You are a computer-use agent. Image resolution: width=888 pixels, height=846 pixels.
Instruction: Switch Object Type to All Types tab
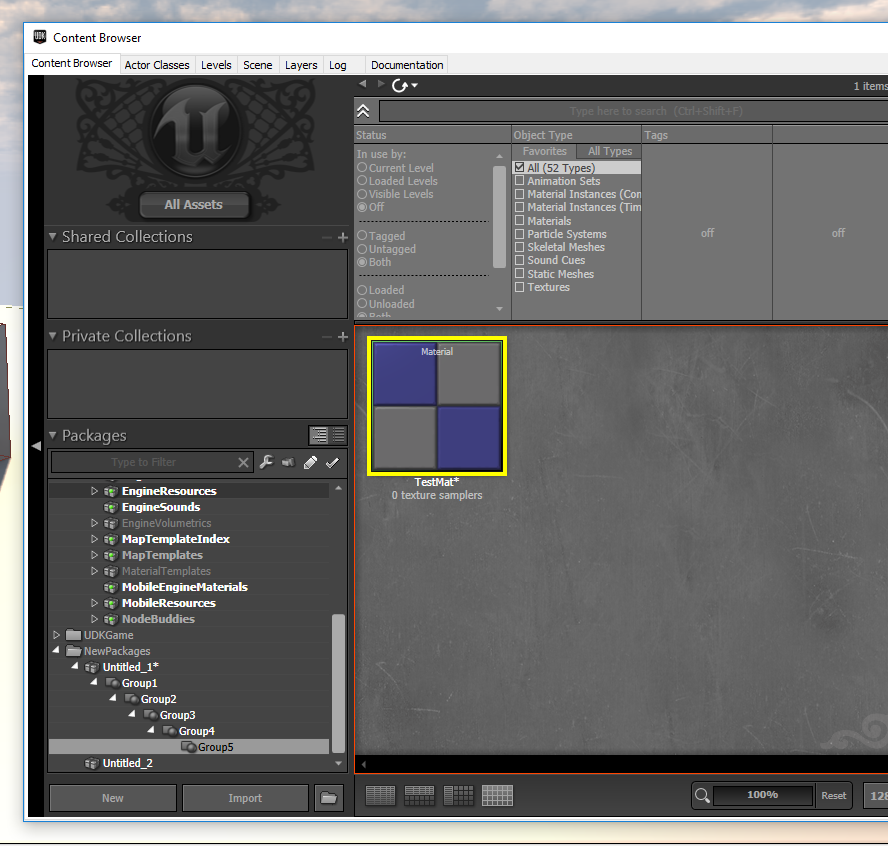tap(609, 151)
